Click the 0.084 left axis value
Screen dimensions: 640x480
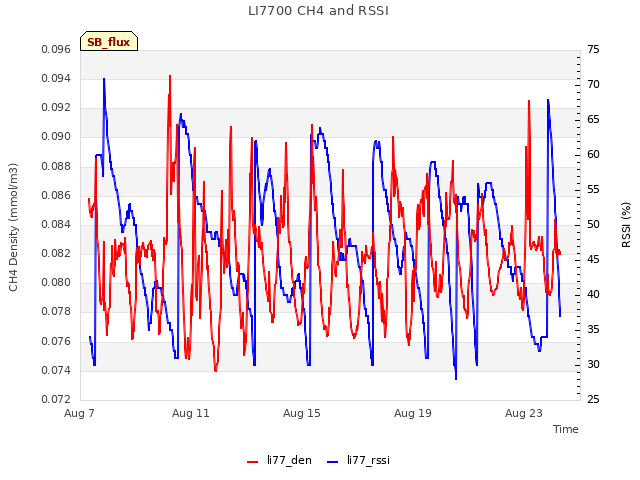56,224
